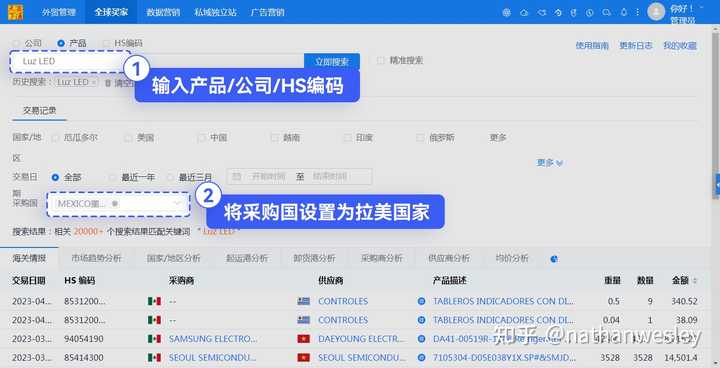This screenshot has width=720, height=368.
Task: Open the globe language icon in header
Action: coord(506,12)
